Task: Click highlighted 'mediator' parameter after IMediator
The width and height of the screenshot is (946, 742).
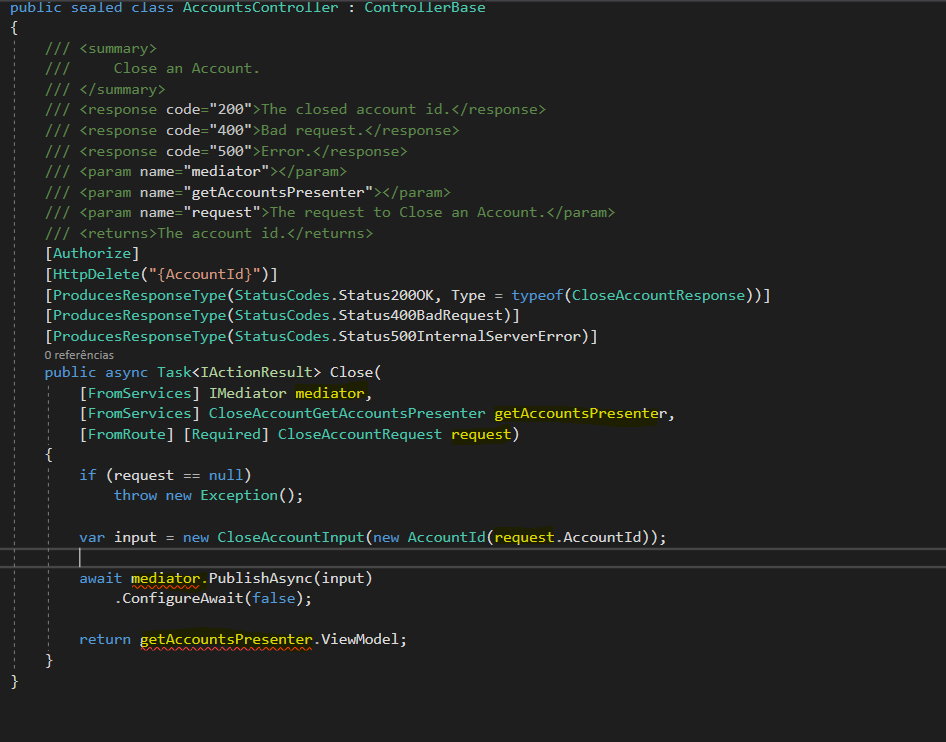Action: pos(330,393)
